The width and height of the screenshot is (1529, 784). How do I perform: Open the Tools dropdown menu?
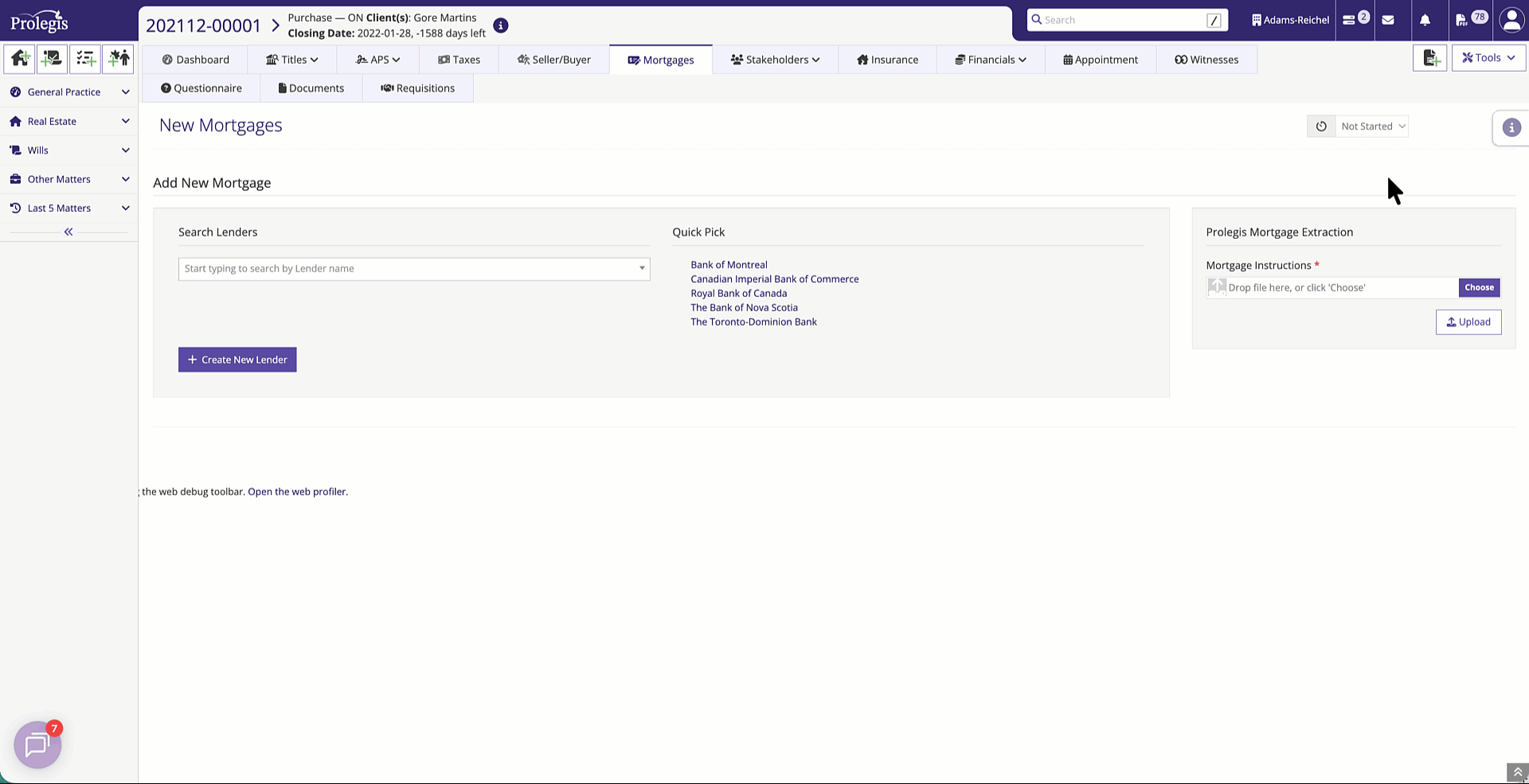(1488, 58)
